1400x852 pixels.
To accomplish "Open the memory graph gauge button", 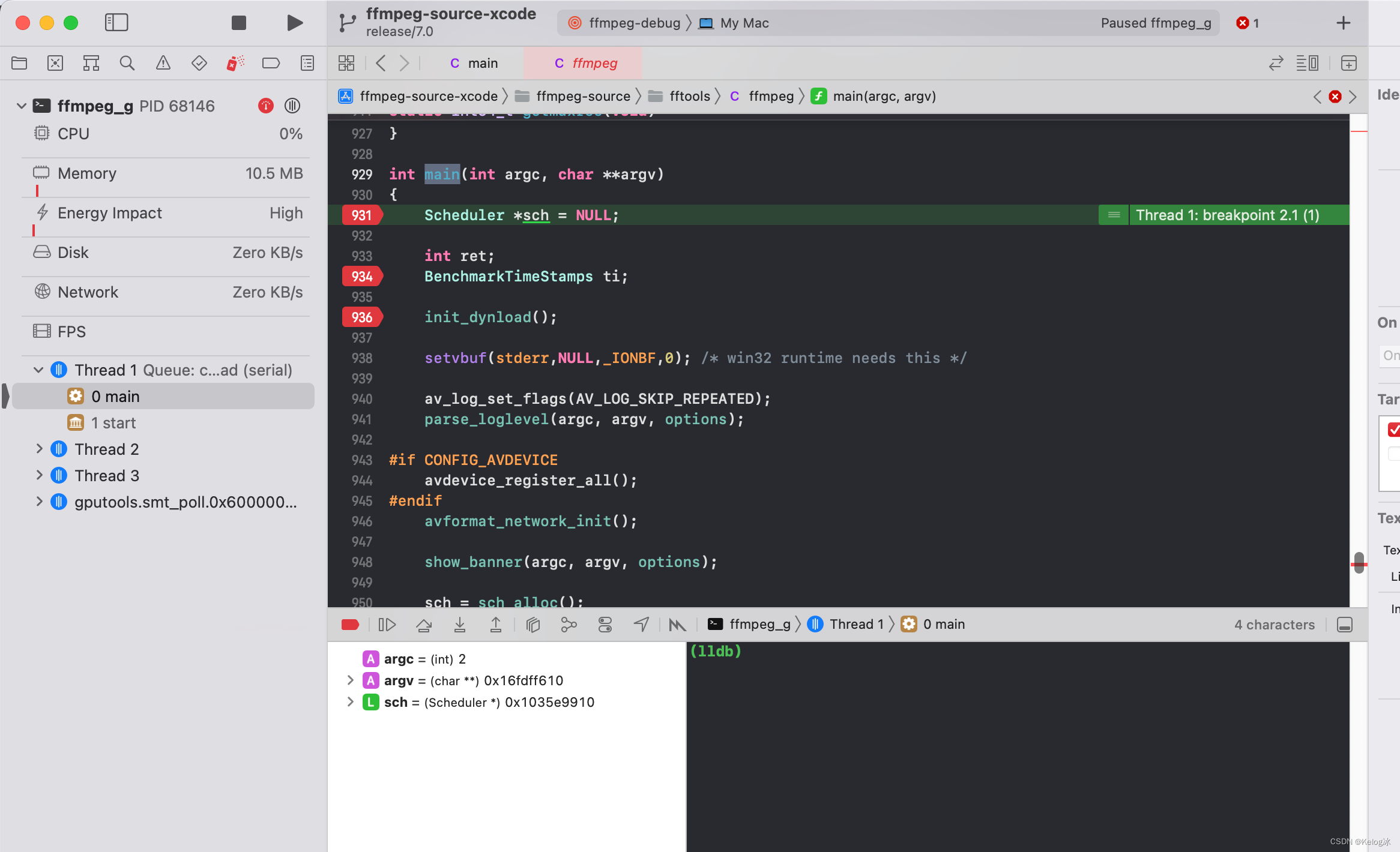I will [x=266, y=106].
